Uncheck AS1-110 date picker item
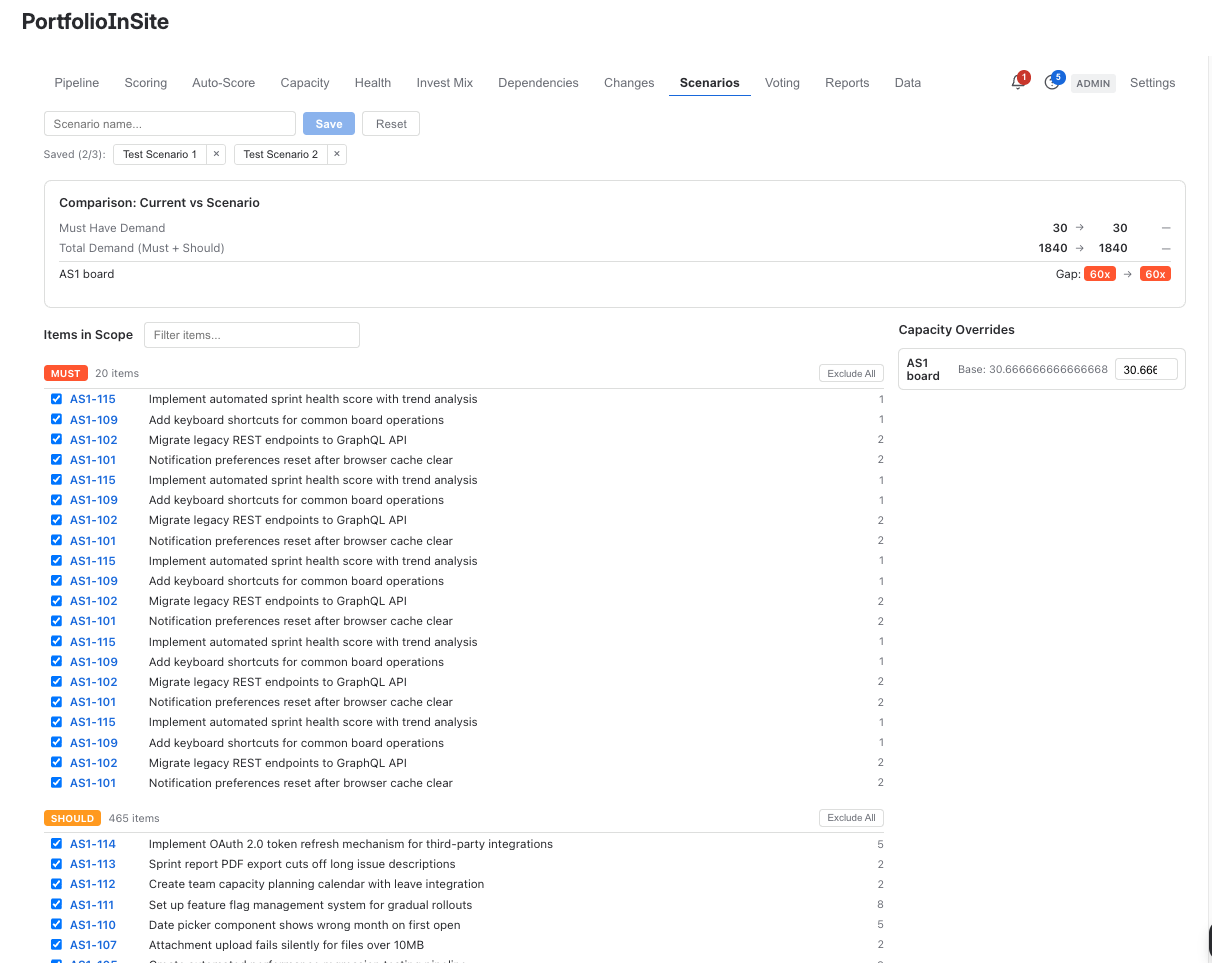This screenshot has width=1212, height=963. click(56, 924)
